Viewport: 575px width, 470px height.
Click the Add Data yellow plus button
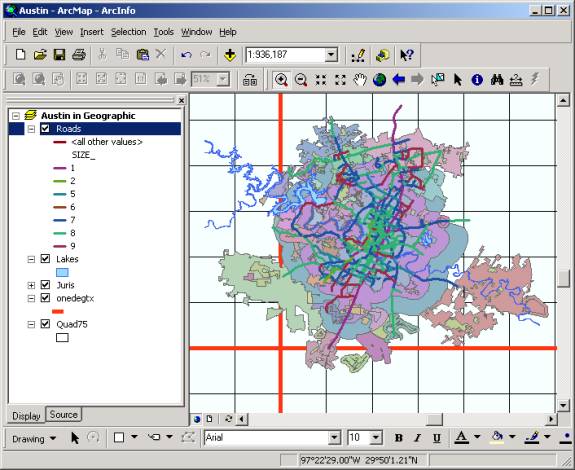[x=230, y=55]
